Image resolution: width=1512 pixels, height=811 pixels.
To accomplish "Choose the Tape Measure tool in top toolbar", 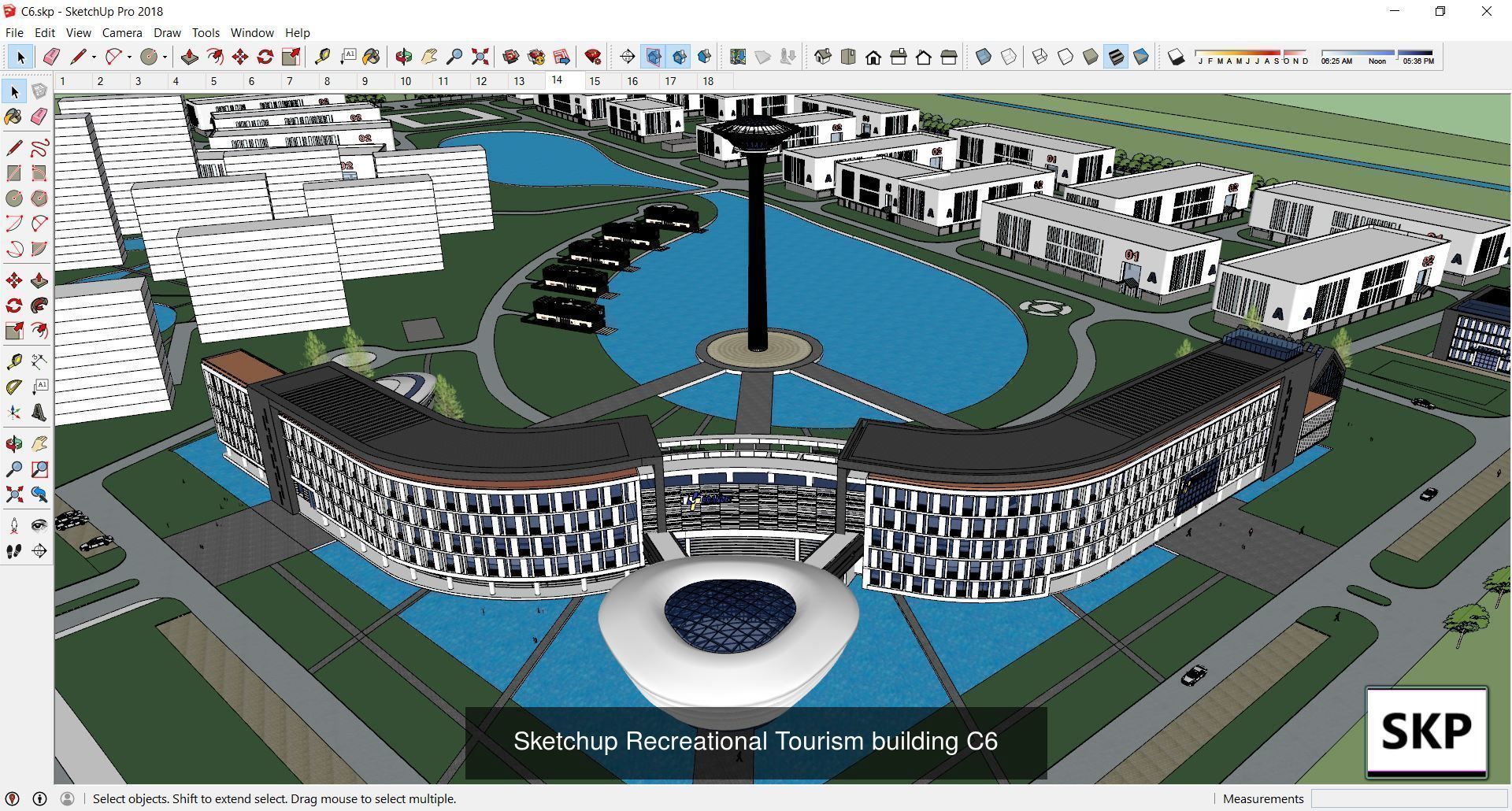I will pyautogui.click(x=322, y=57).
